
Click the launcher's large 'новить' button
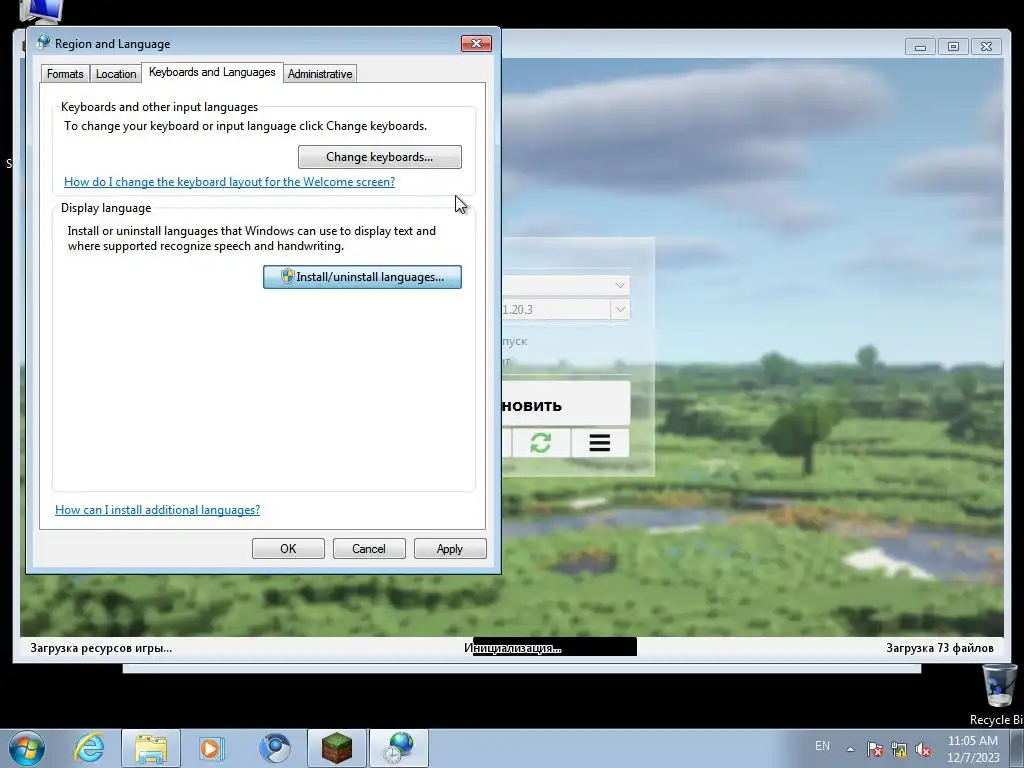click(566, 405)
